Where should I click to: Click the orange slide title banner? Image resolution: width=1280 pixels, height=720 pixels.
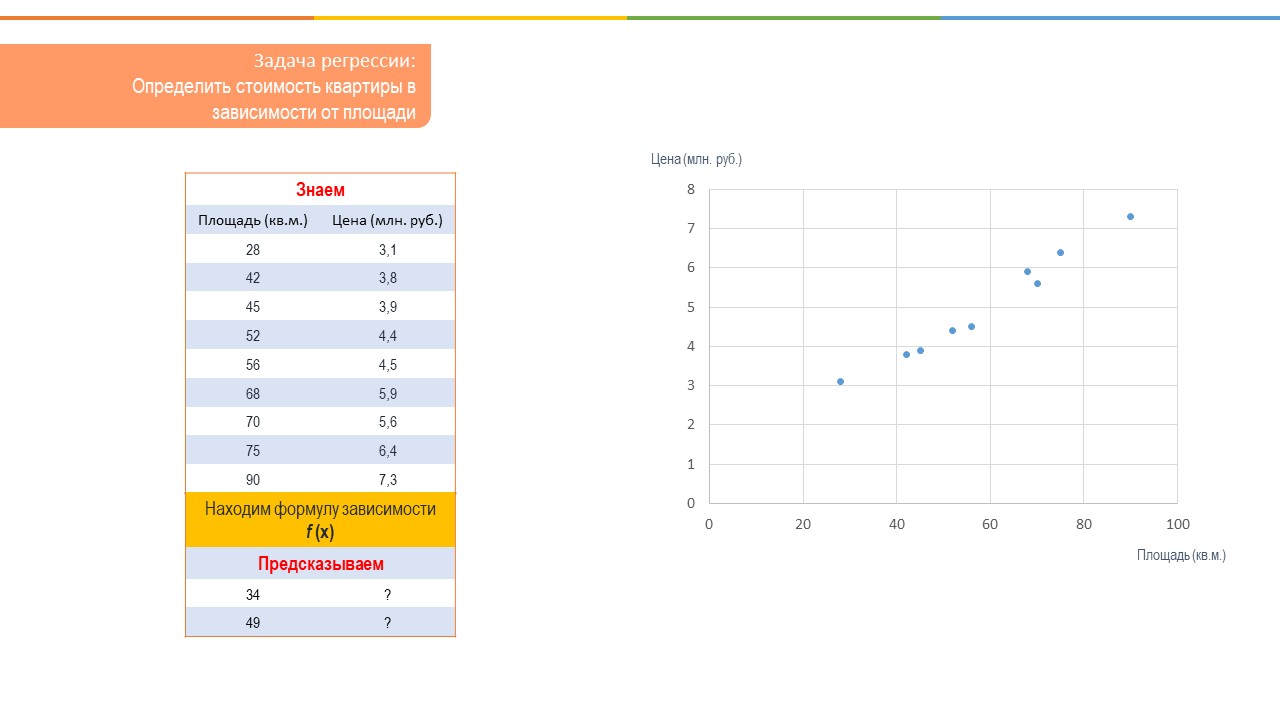215,86
